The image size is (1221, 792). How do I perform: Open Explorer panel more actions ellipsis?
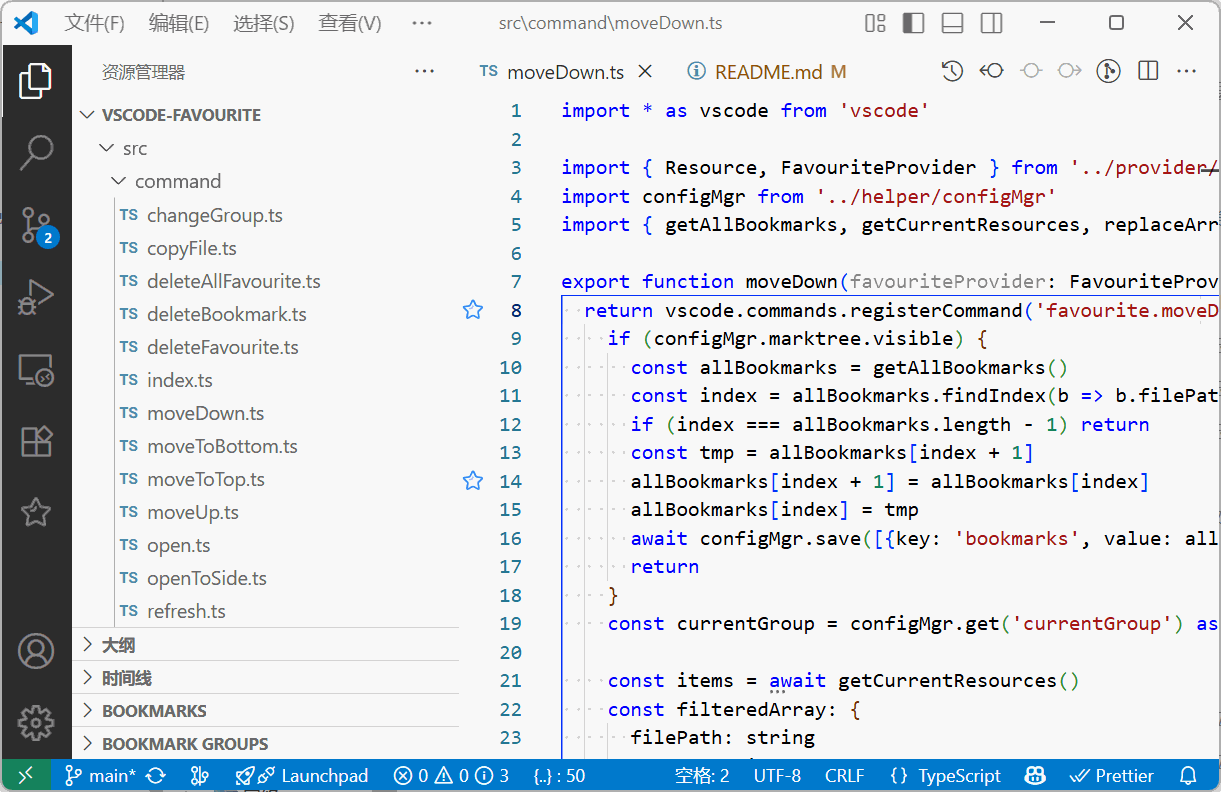pyautogui.click(x=424, y=71)
